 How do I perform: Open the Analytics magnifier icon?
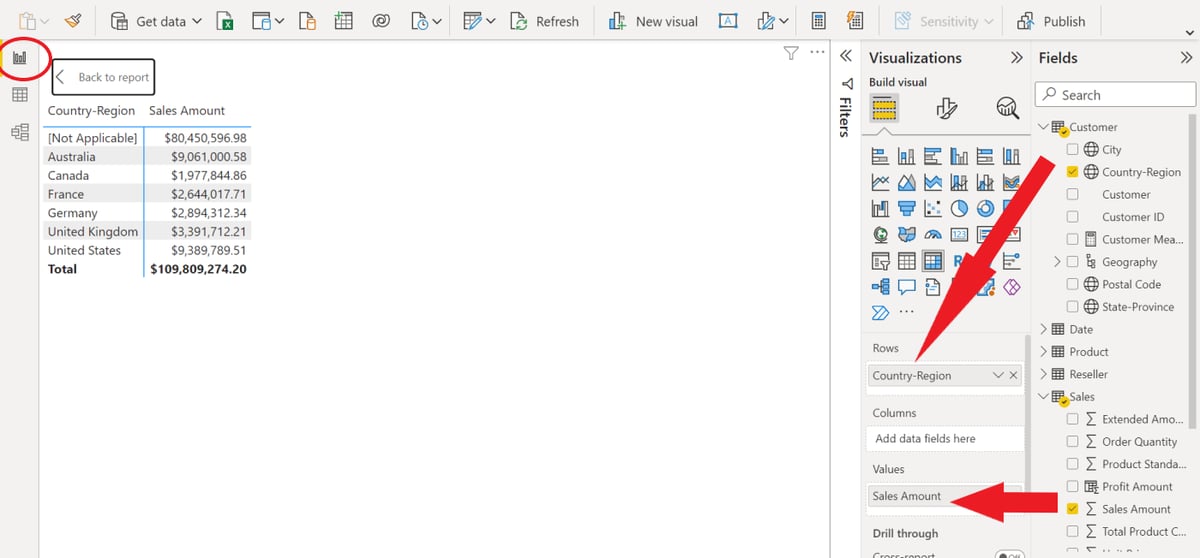pyautogui.click(x=1006, y=108)
